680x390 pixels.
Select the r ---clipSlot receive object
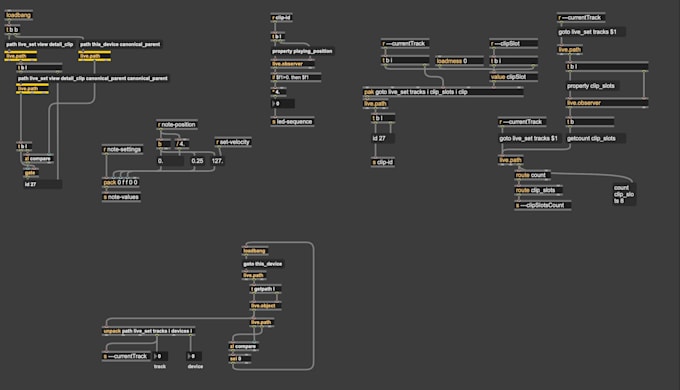point(513,43)
